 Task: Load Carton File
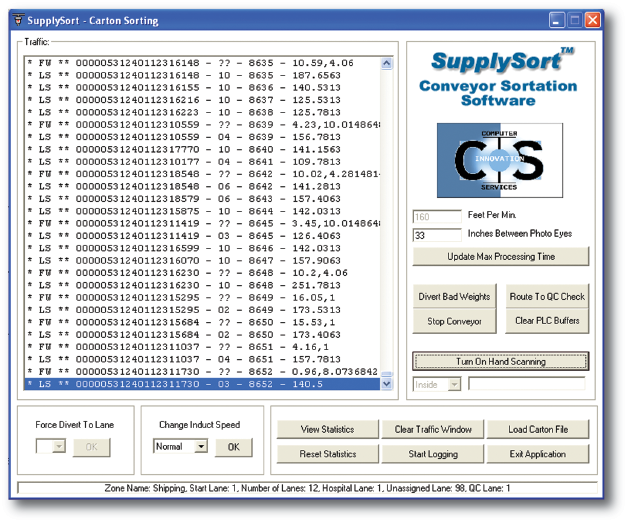point(539,430)
